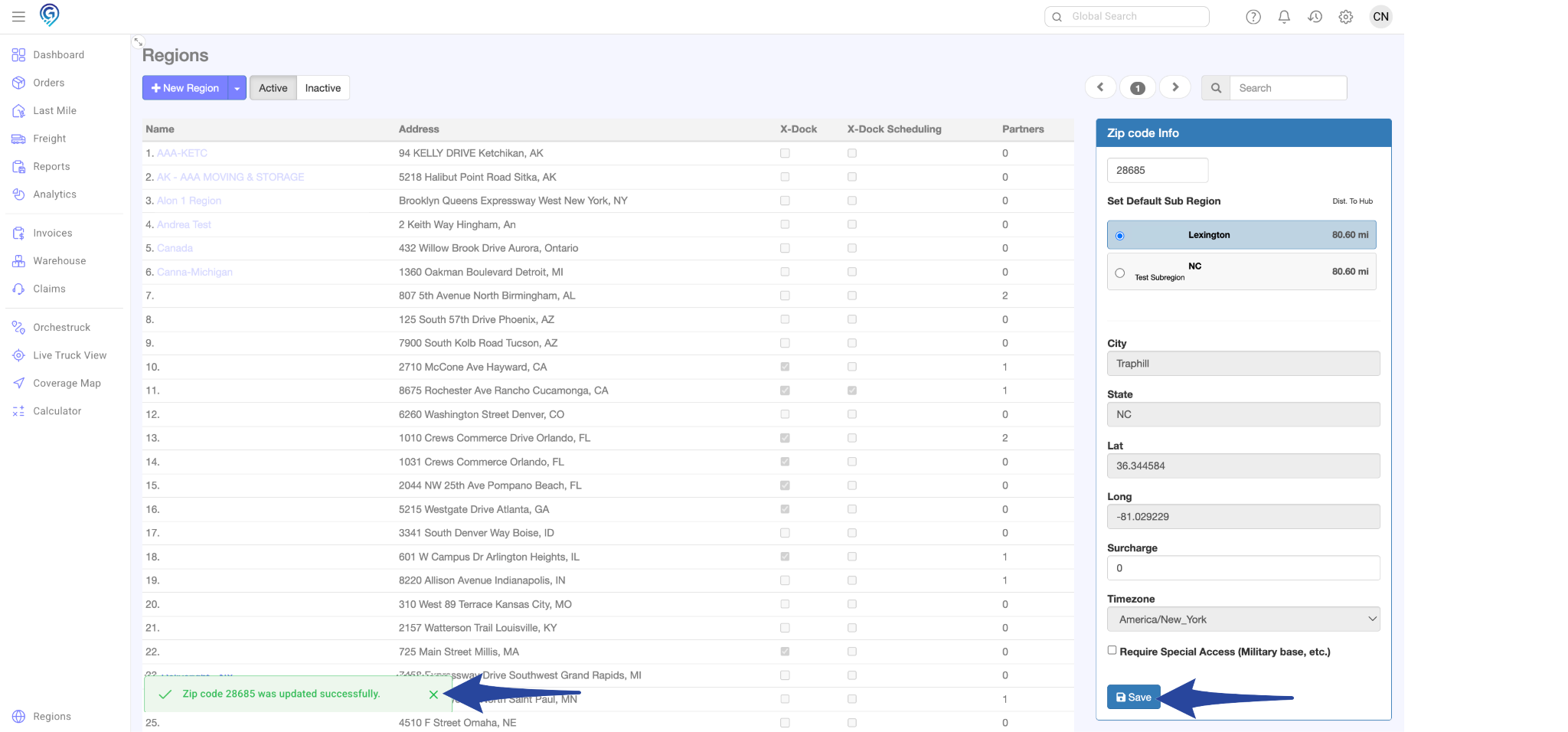
Task: Click the zip code input field
Action: (x=1157, y=170)
